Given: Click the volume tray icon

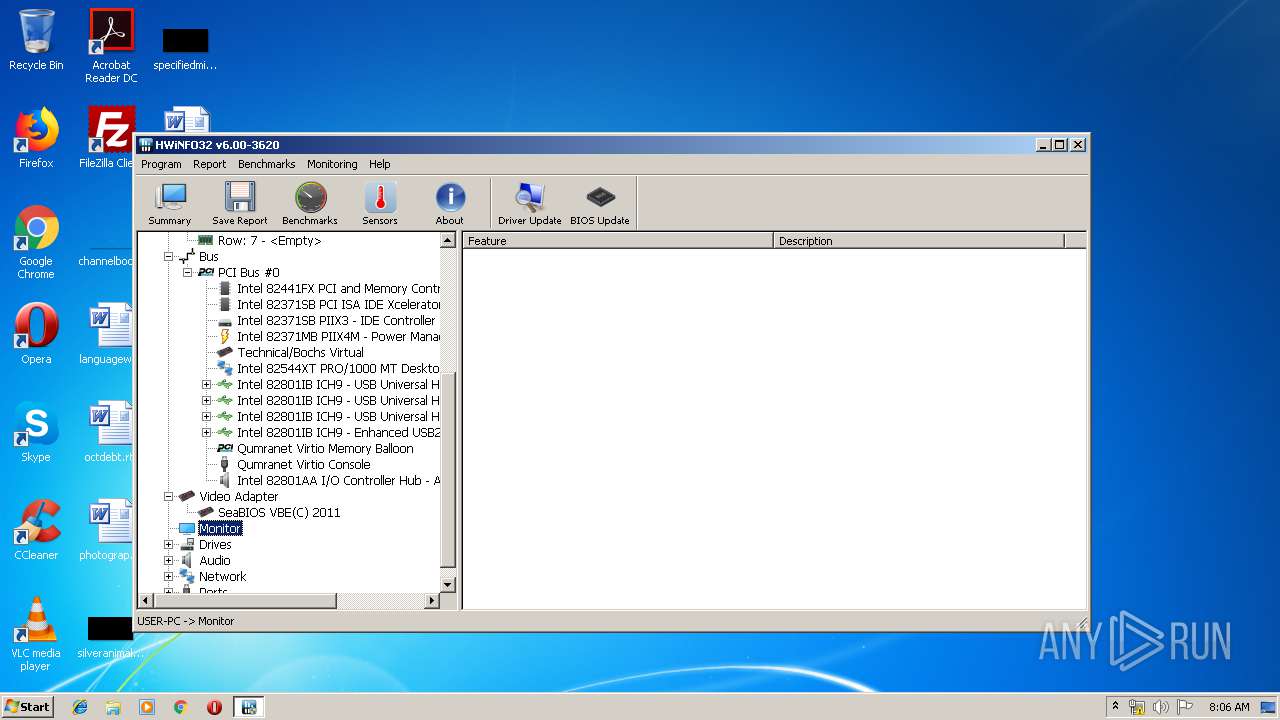Looking at the screenshot, I should [x=1160, y=707].
